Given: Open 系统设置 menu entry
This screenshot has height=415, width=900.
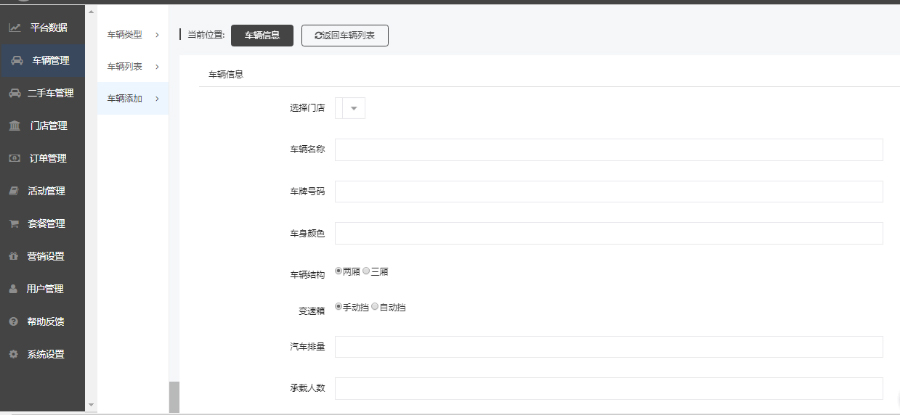Looking at the screenshot, I should pos(46,355).
